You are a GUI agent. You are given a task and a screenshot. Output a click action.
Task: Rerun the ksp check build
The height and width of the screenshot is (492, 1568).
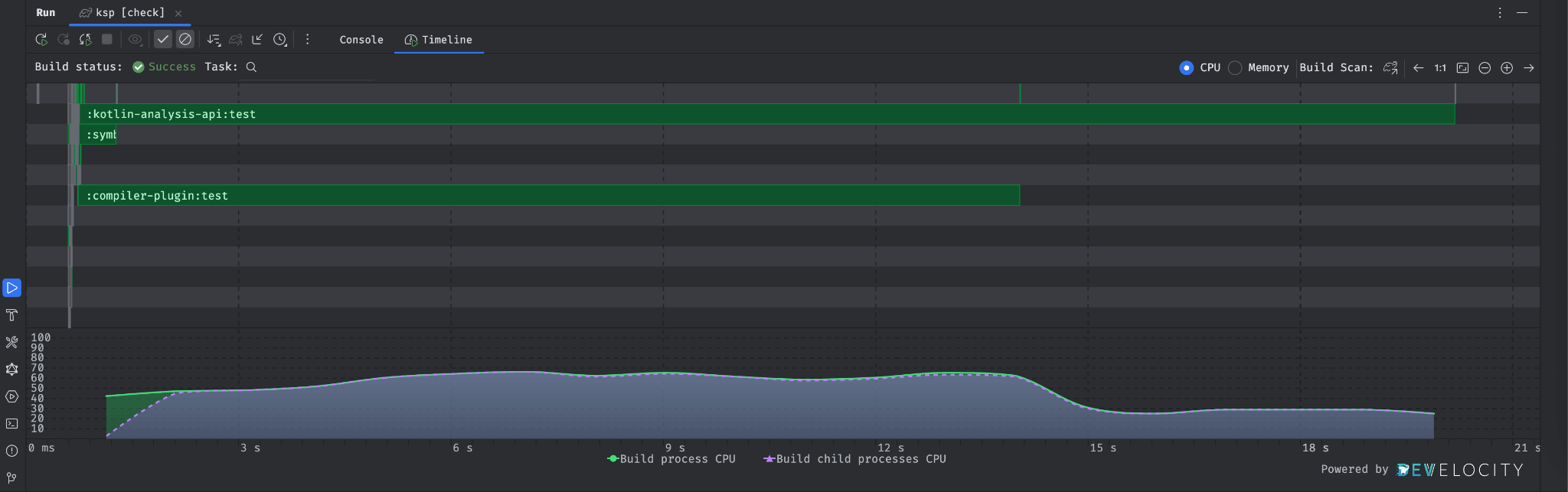point(41,40)
